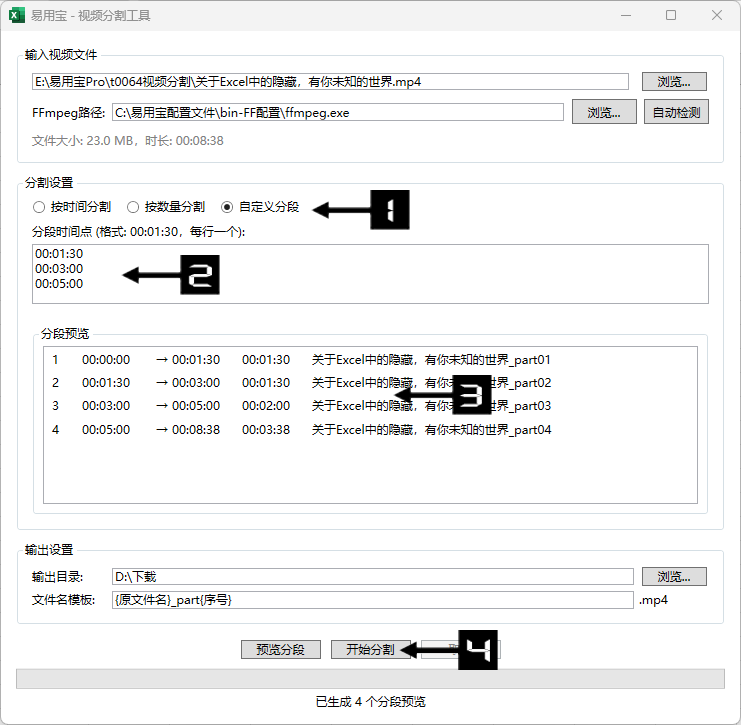This screenshot has height=725, width=741.
Task: Choose the 按数量分割 split mode
Action: 133,207
